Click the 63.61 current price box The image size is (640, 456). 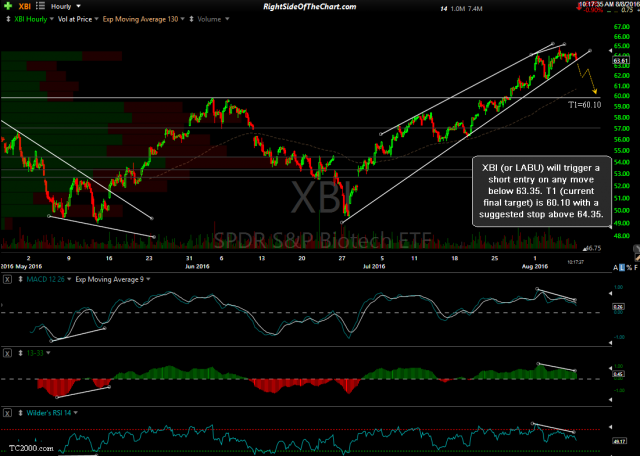621,61
